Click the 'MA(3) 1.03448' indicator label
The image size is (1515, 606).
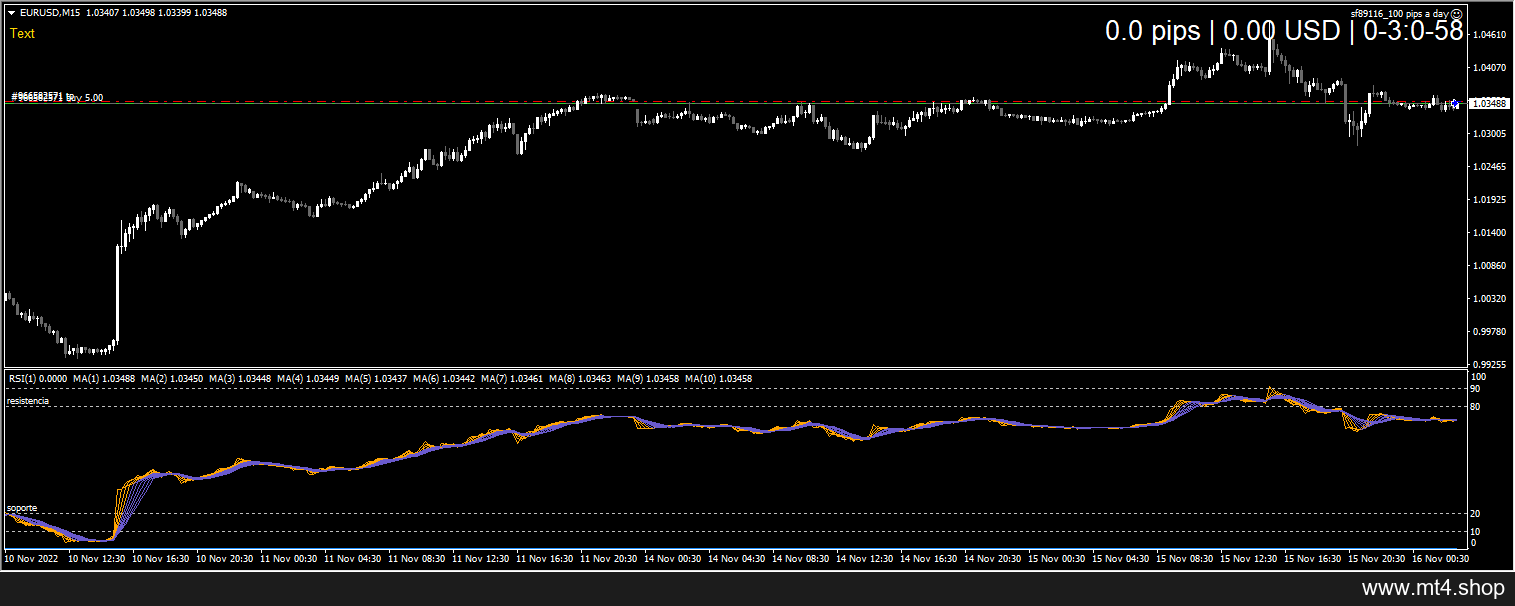[x=240, y=379]
